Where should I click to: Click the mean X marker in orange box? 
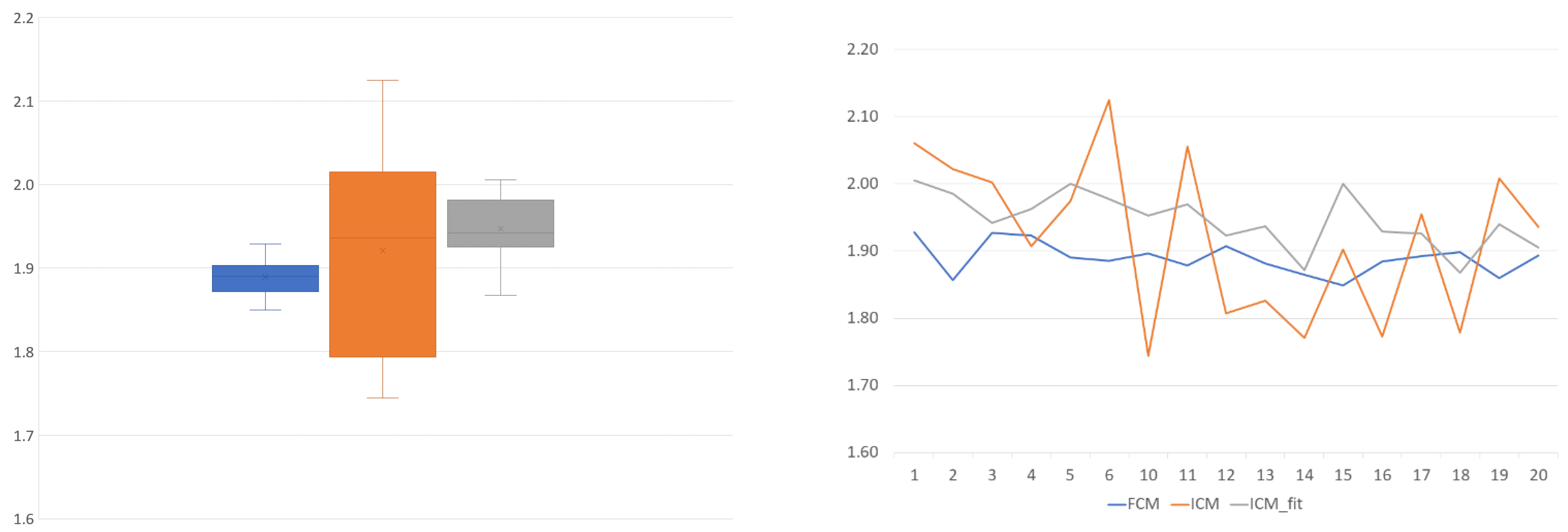click(382, 251)
